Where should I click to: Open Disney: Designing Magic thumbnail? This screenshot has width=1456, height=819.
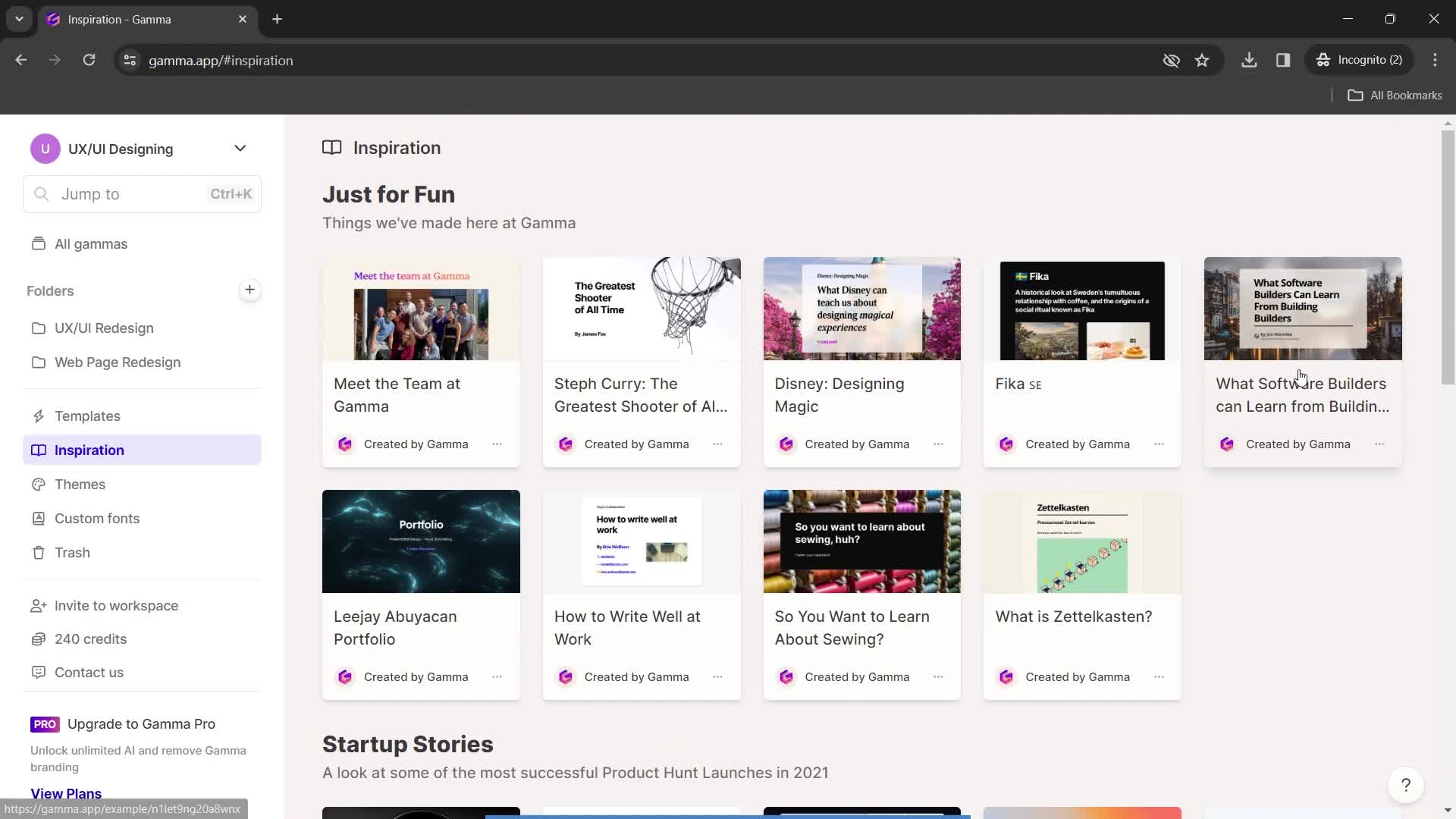[x=862, y=309]
